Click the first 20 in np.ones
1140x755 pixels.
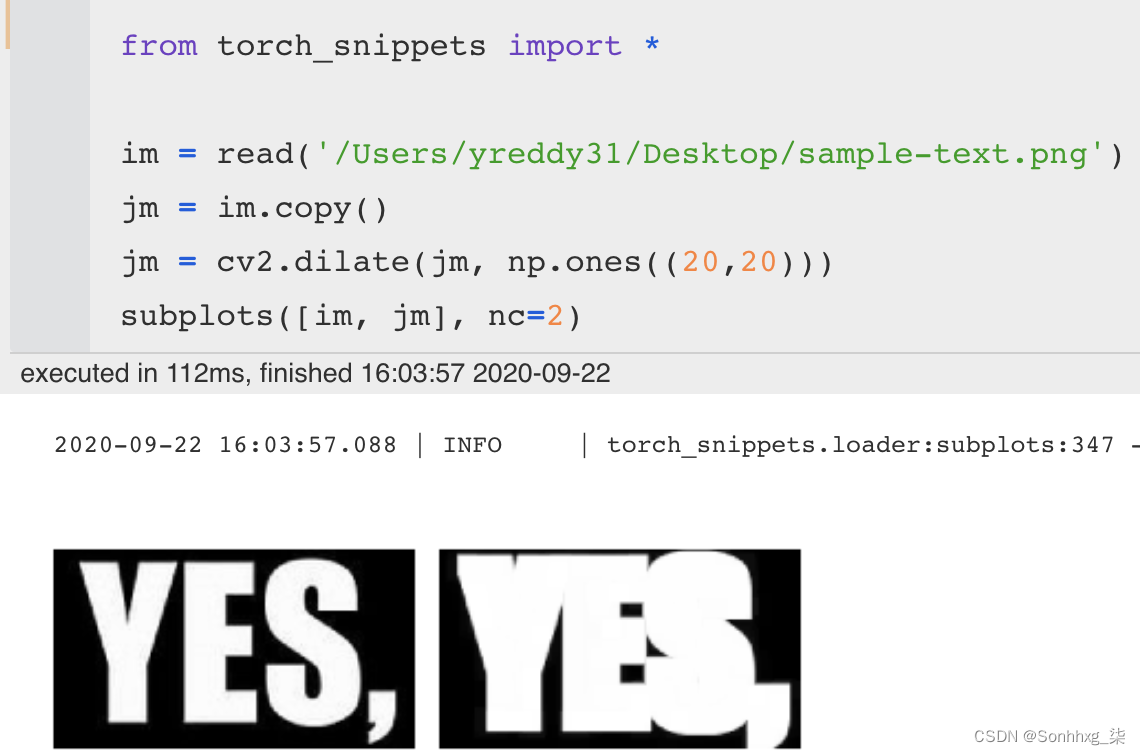tap(700, 262)
